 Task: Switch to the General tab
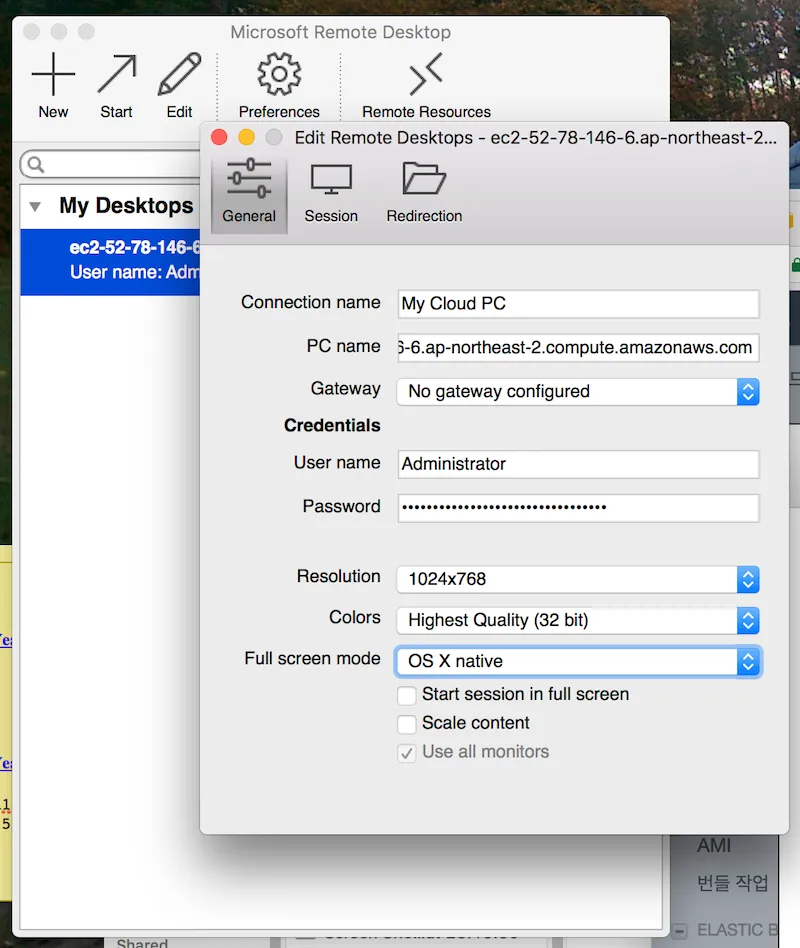(x=249, y=193)
